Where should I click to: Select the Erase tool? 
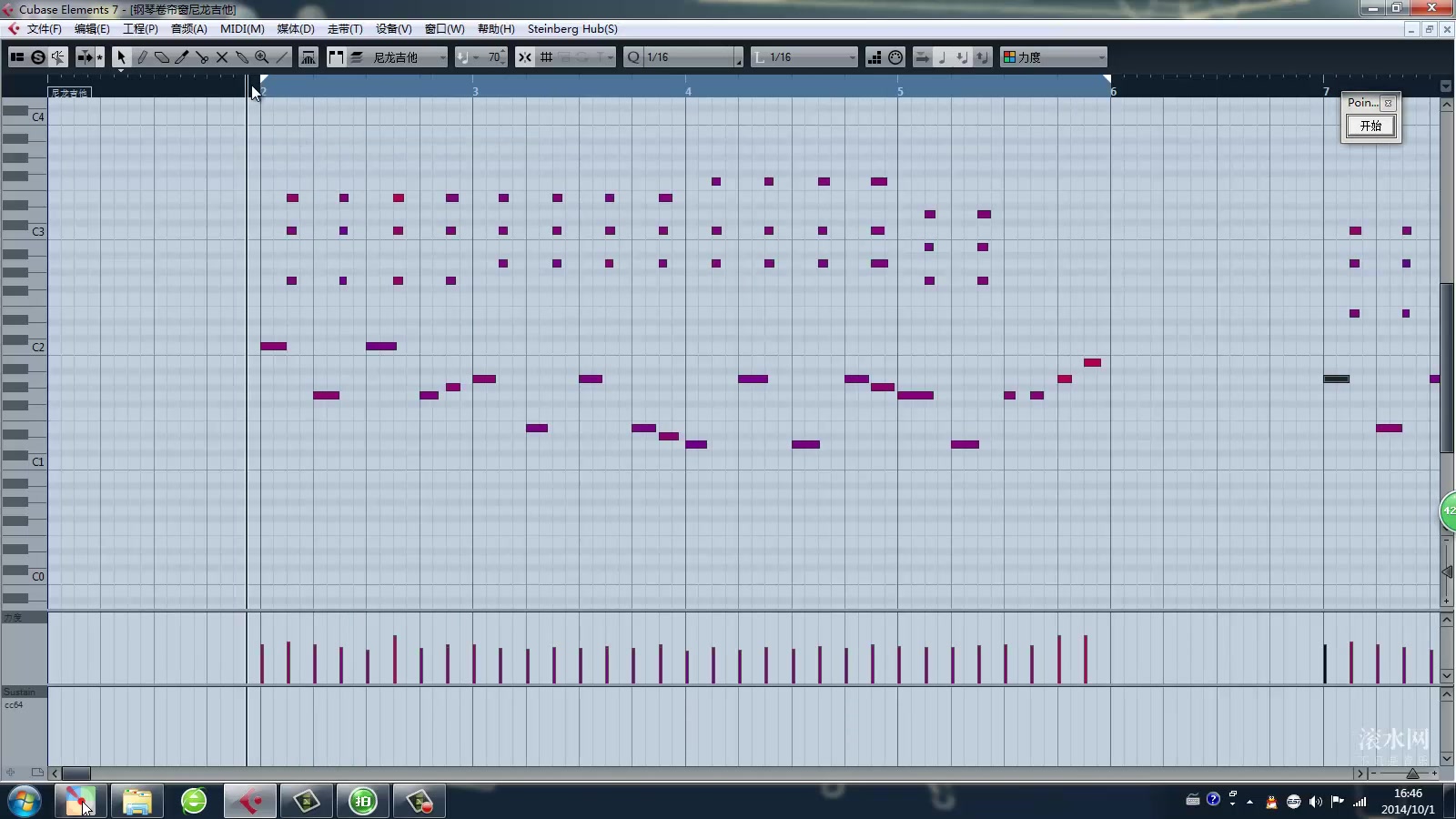tap(162, 57)
